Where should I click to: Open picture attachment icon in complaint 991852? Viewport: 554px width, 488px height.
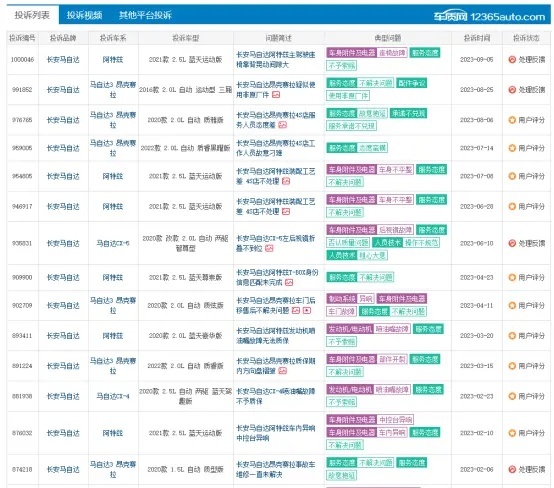276,95
